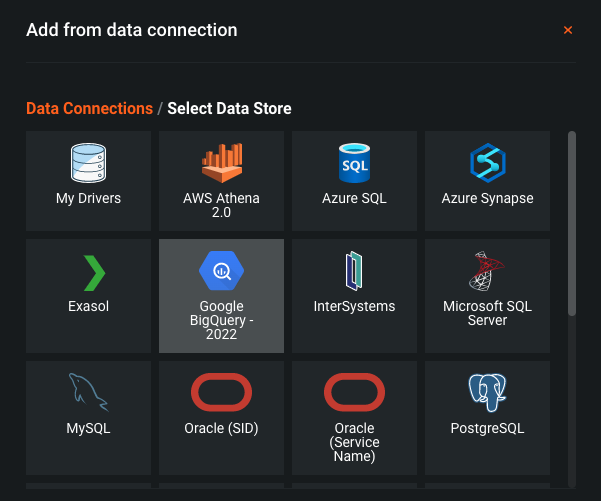The image size is (601, 501).
Task: Click the 'AWS Athena 2.0' label
Action: tap(222, 205)
